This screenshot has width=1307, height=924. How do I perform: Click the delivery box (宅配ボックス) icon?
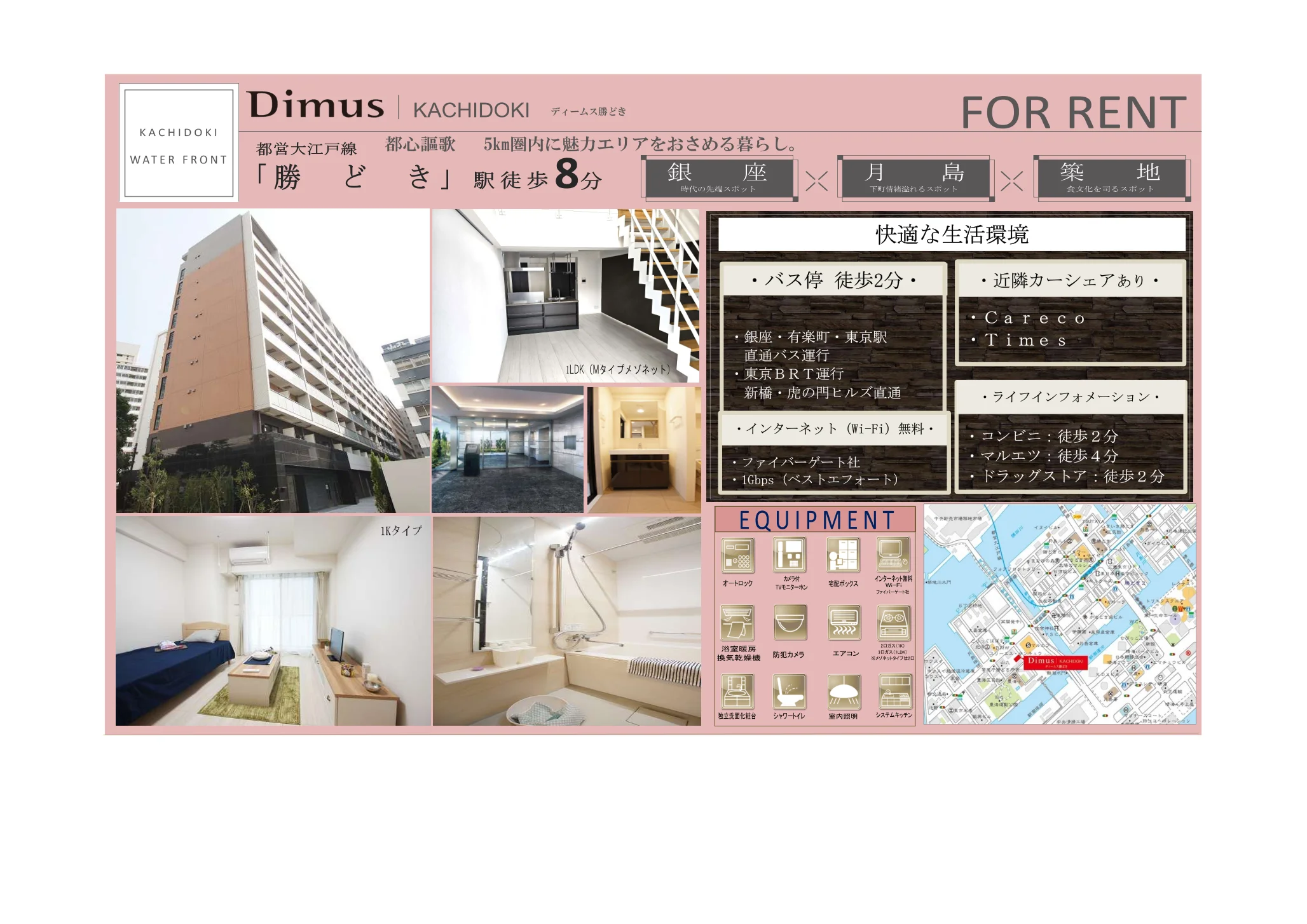[x=843, y=555]
